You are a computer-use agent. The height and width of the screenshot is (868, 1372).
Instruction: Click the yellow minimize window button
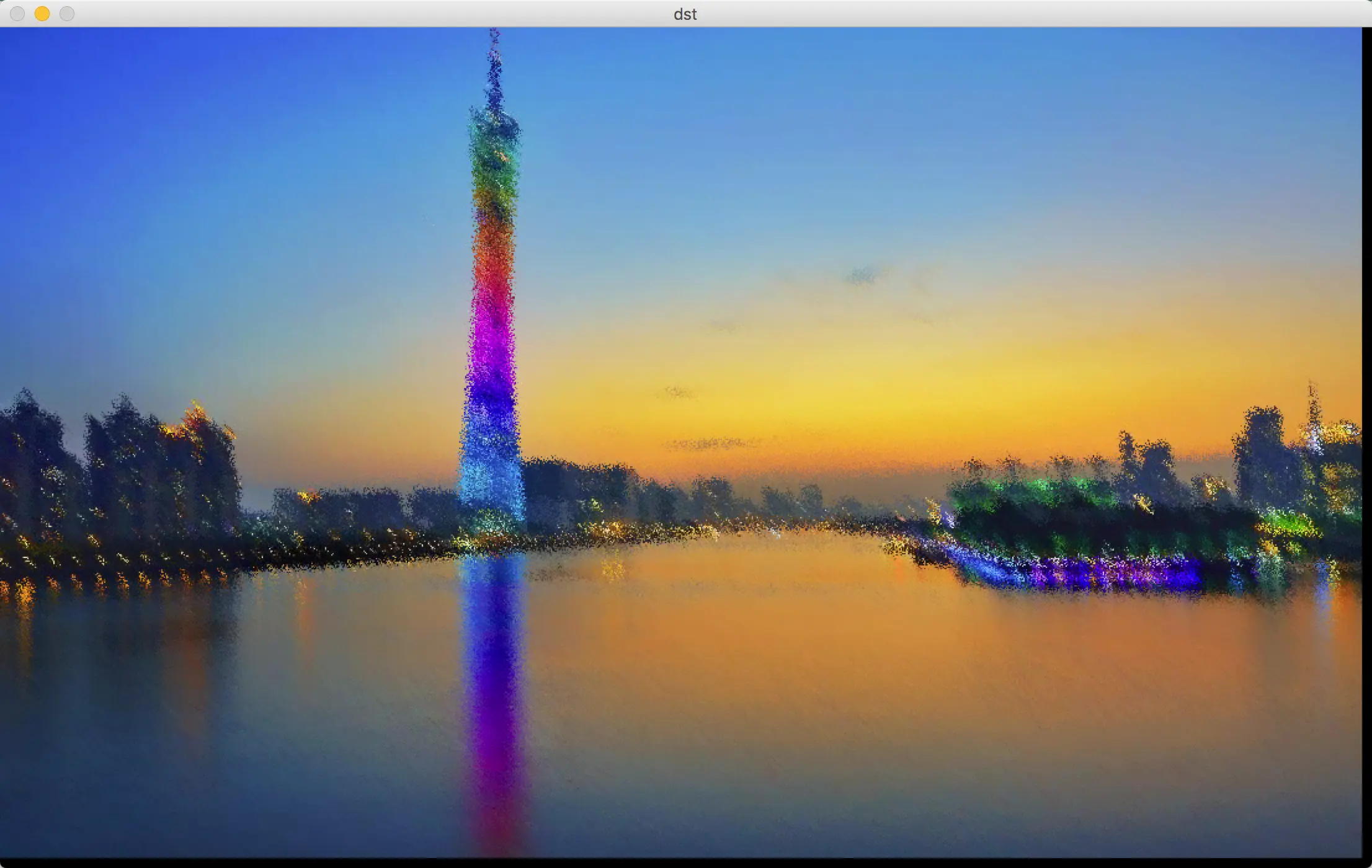pos(42,14)
